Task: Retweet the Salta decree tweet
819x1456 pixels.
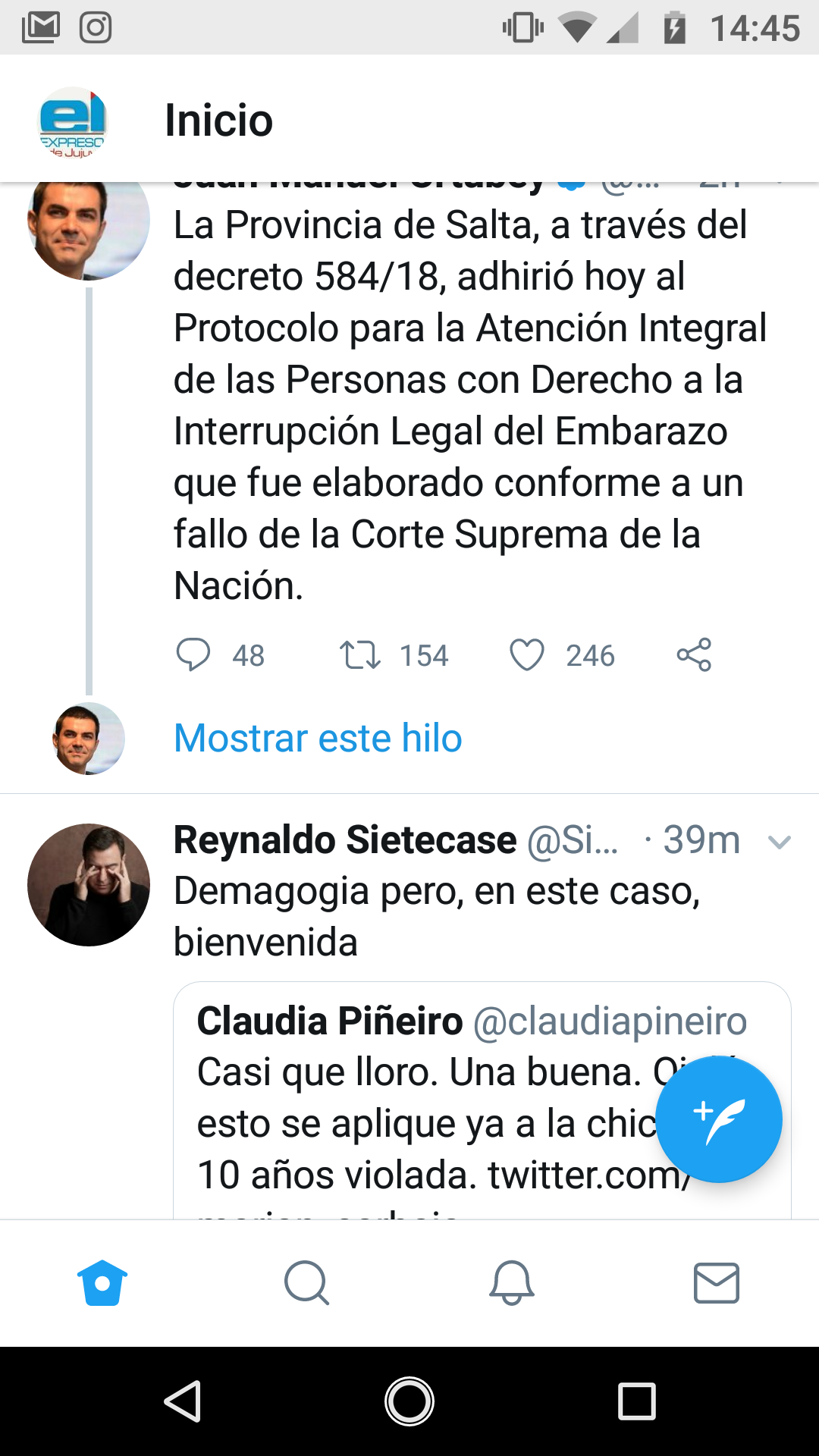Action: click(x=359, y=655)
